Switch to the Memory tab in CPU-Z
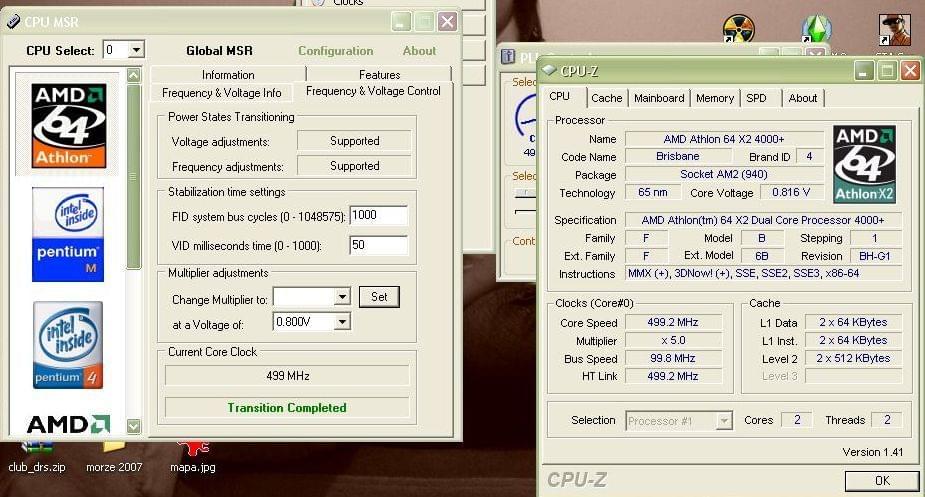925x497 pixels. [714, 98]
